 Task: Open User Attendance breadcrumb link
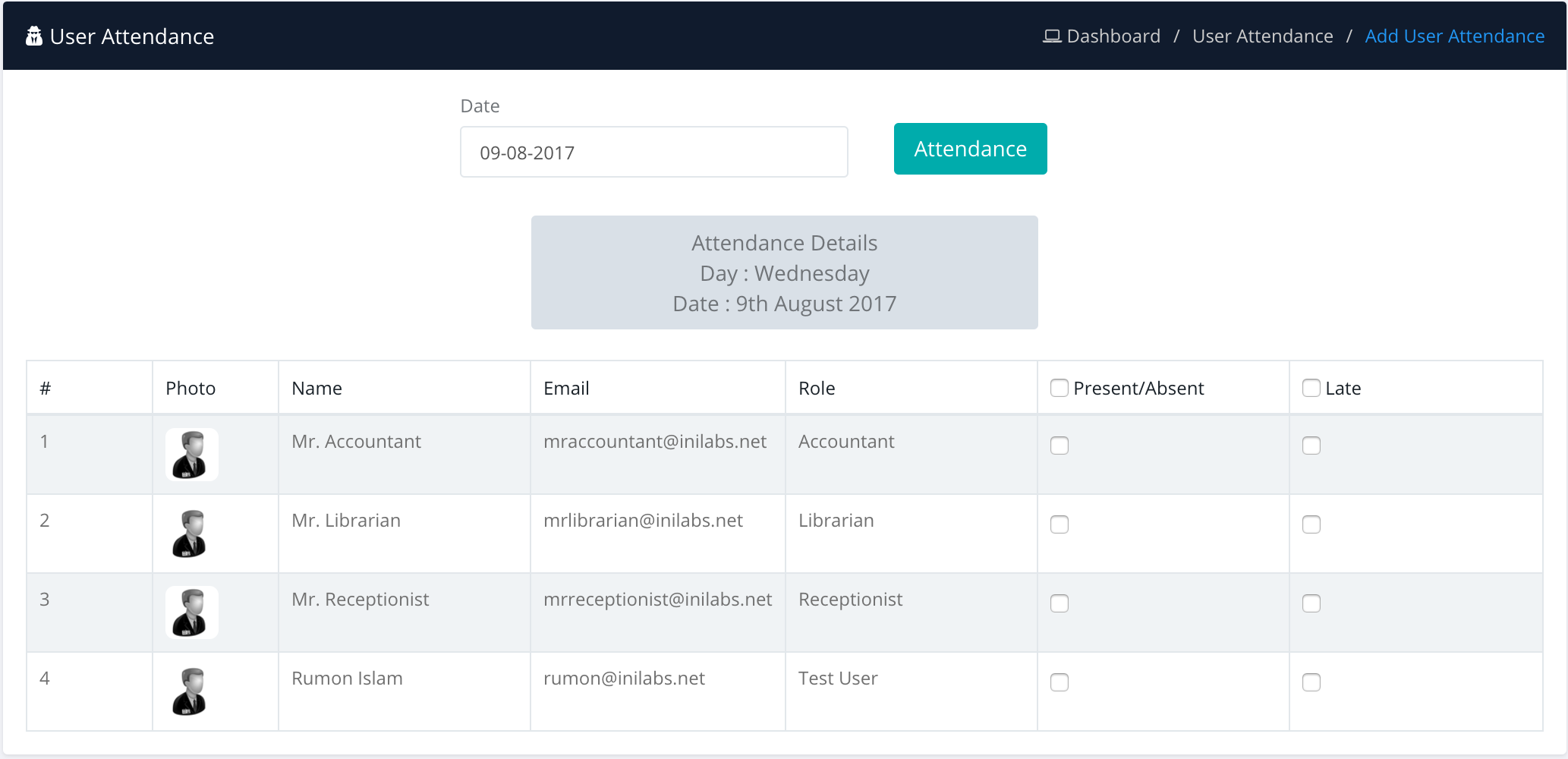1262,36
